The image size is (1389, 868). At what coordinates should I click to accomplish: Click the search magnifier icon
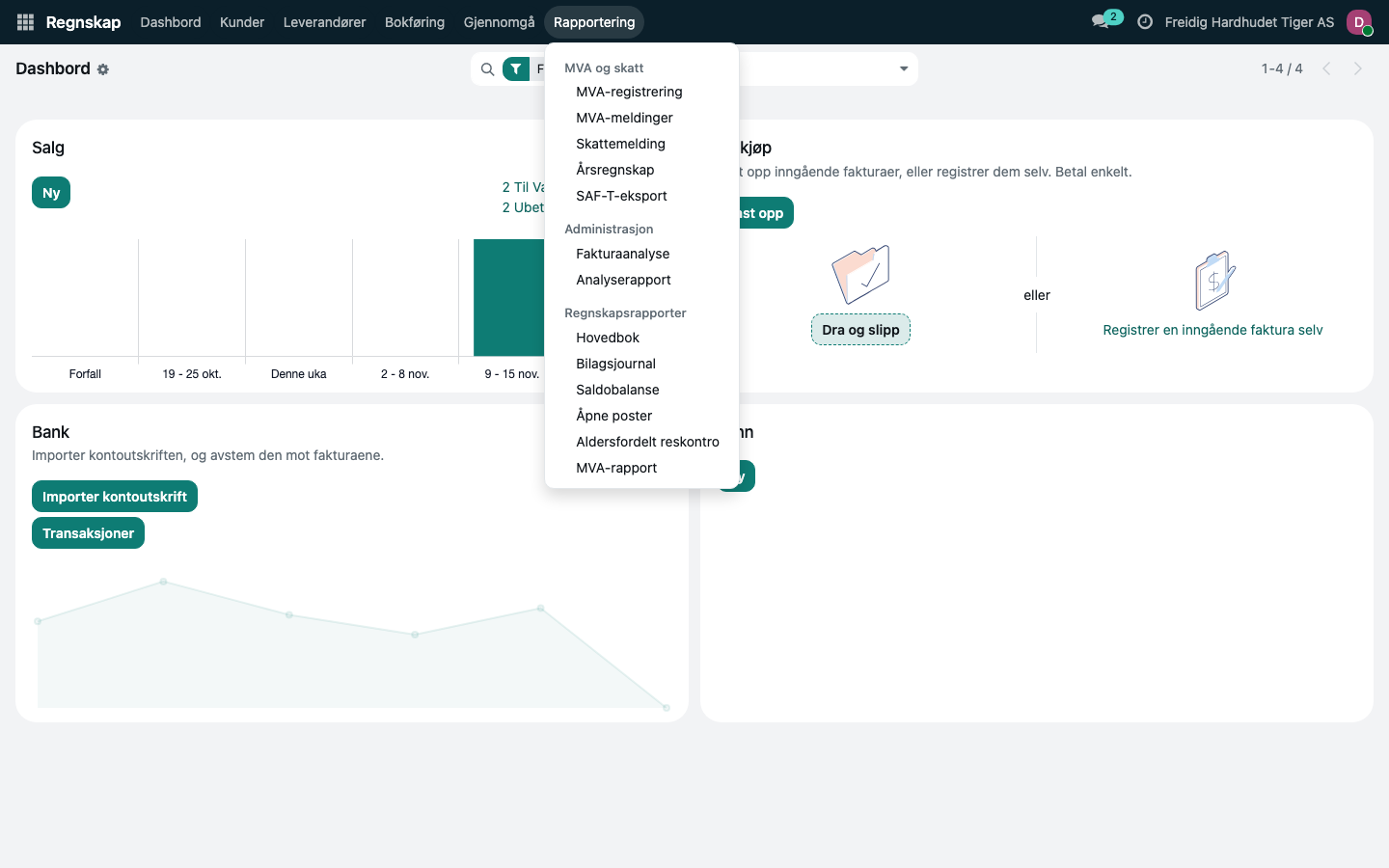[487, 69]
